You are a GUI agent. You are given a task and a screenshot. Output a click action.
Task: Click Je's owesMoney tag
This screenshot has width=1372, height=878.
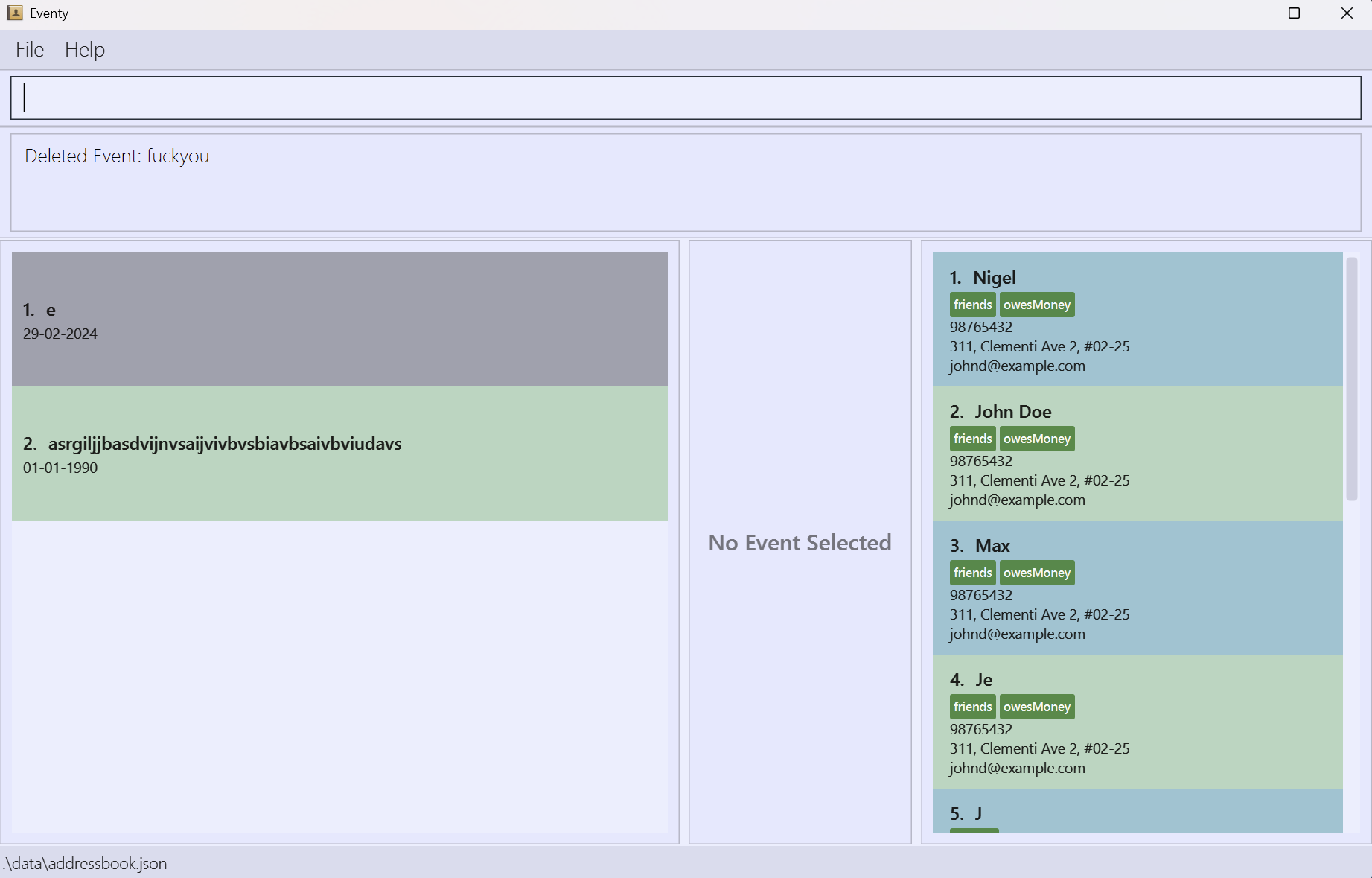point(1037,707)
